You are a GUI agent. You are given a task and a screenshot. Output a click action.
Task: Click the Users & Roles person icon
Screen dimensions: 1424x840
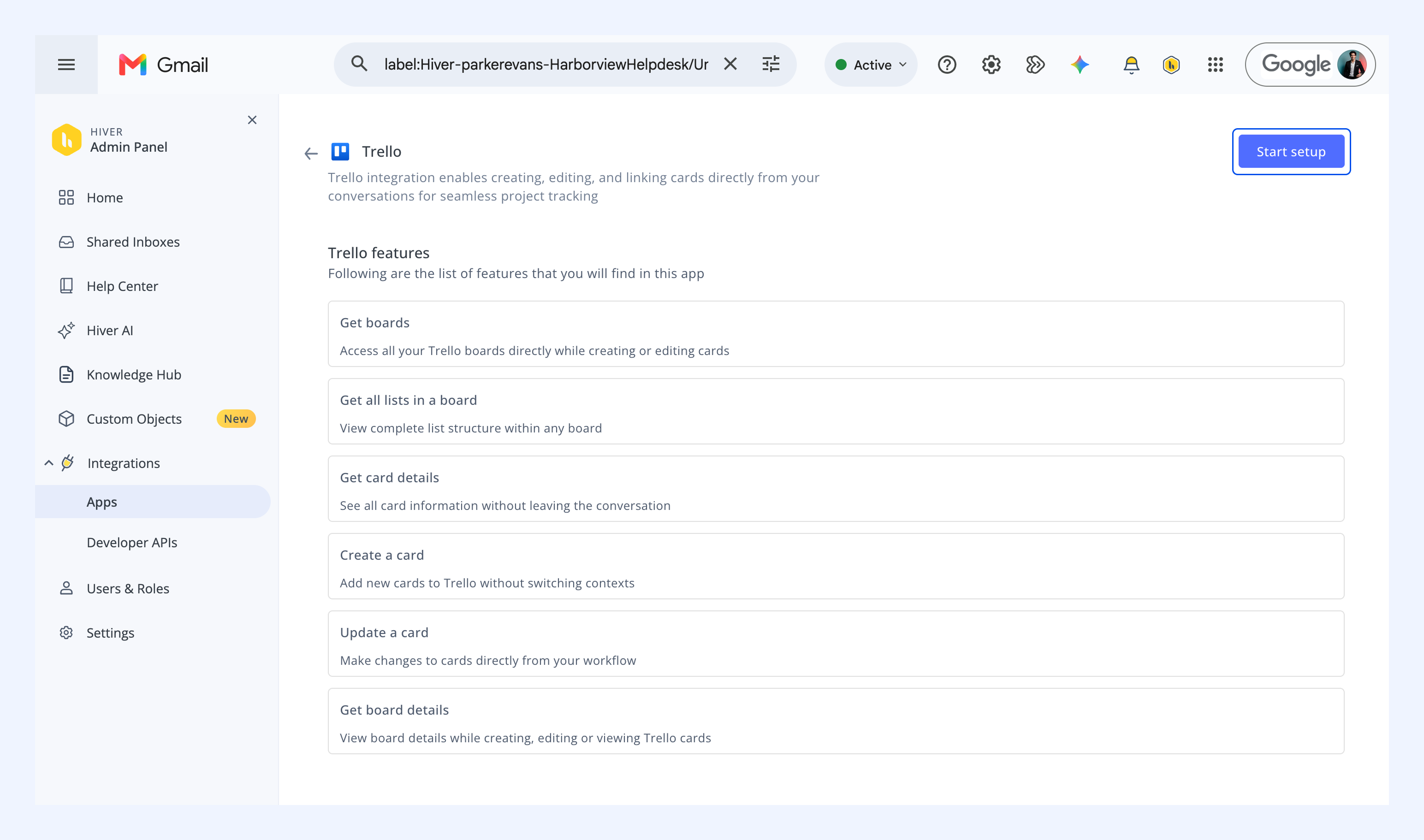pyautogui.click(x=66, y=588)
